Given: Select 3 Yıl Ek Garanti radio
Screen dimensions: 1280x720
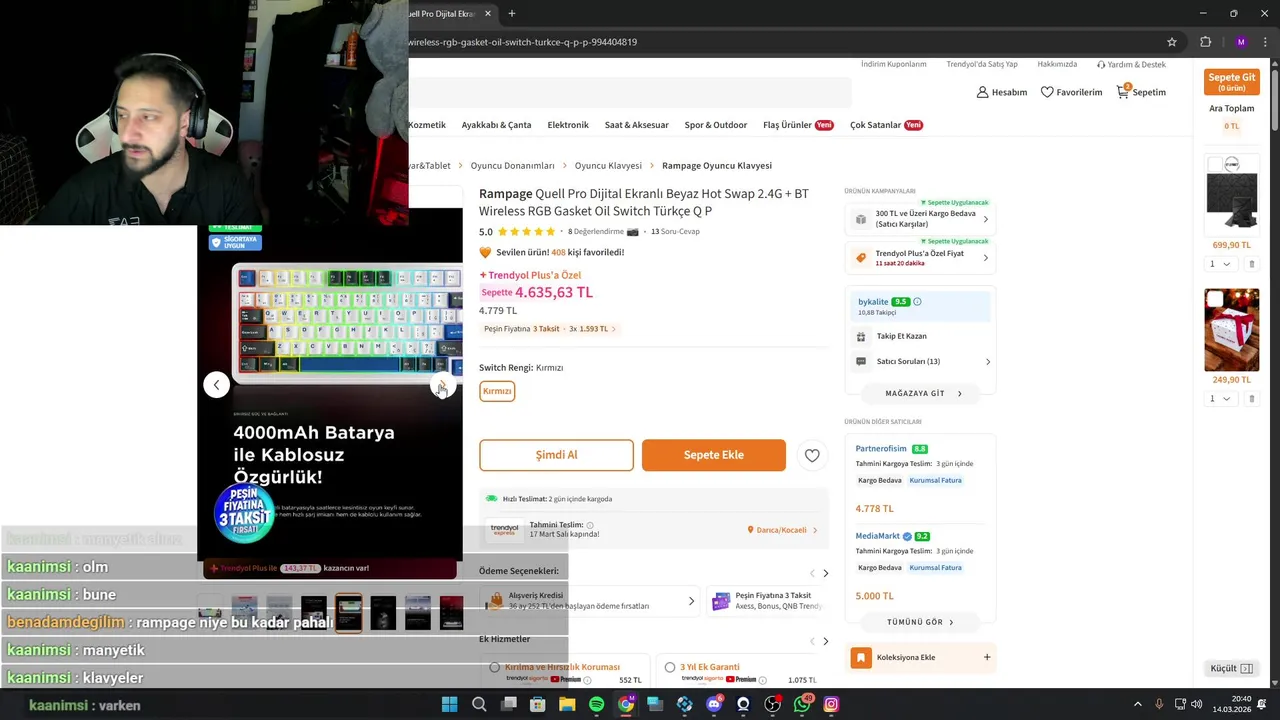Looking at the screenshot, I should (670, 667).
